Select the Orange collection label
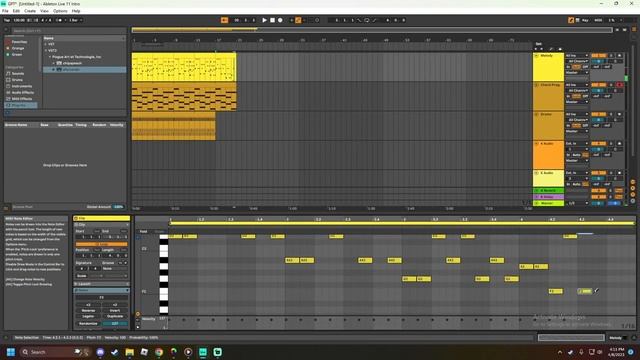This screenshot has width=640, height=360. pos(18,48)
